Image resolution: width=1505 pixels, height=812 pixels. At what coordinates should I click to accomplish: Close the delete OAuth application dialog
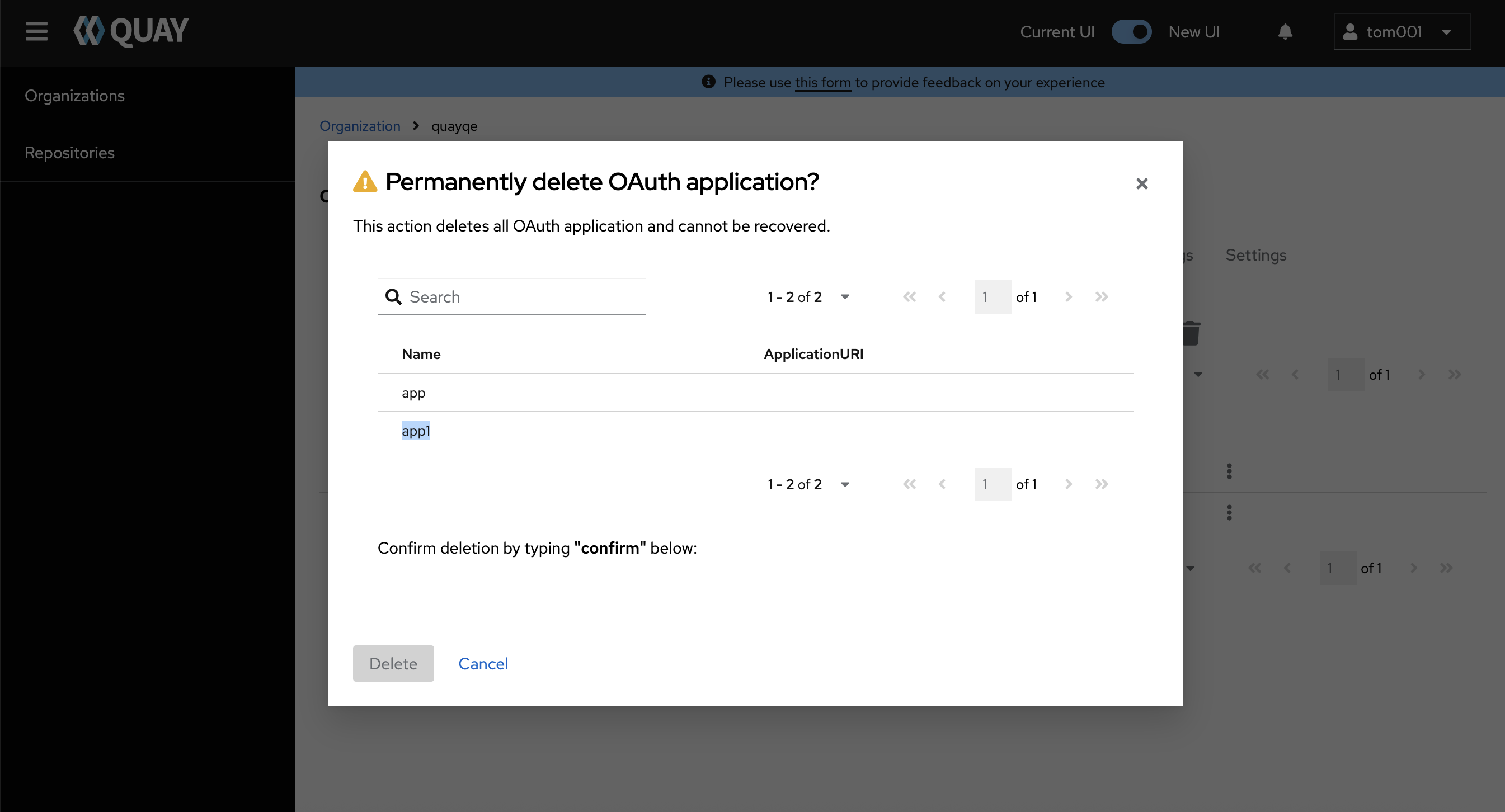pos(1141,184)
